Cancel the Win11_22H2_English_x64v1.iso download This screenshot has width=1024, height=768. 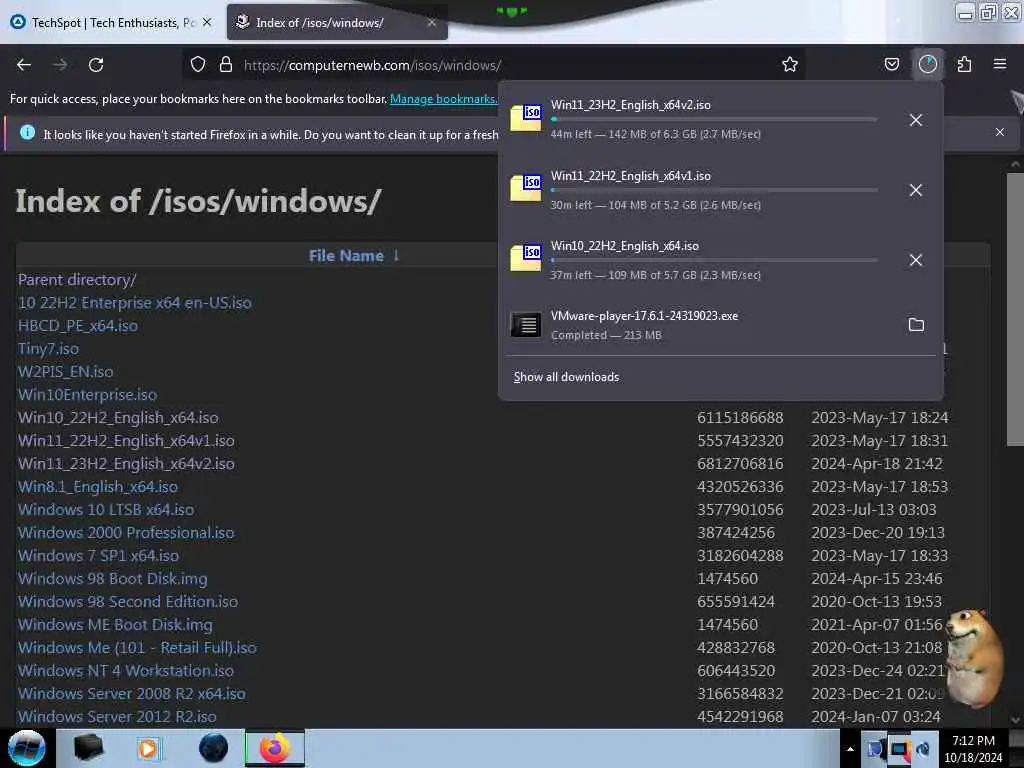tap(916, 190)
